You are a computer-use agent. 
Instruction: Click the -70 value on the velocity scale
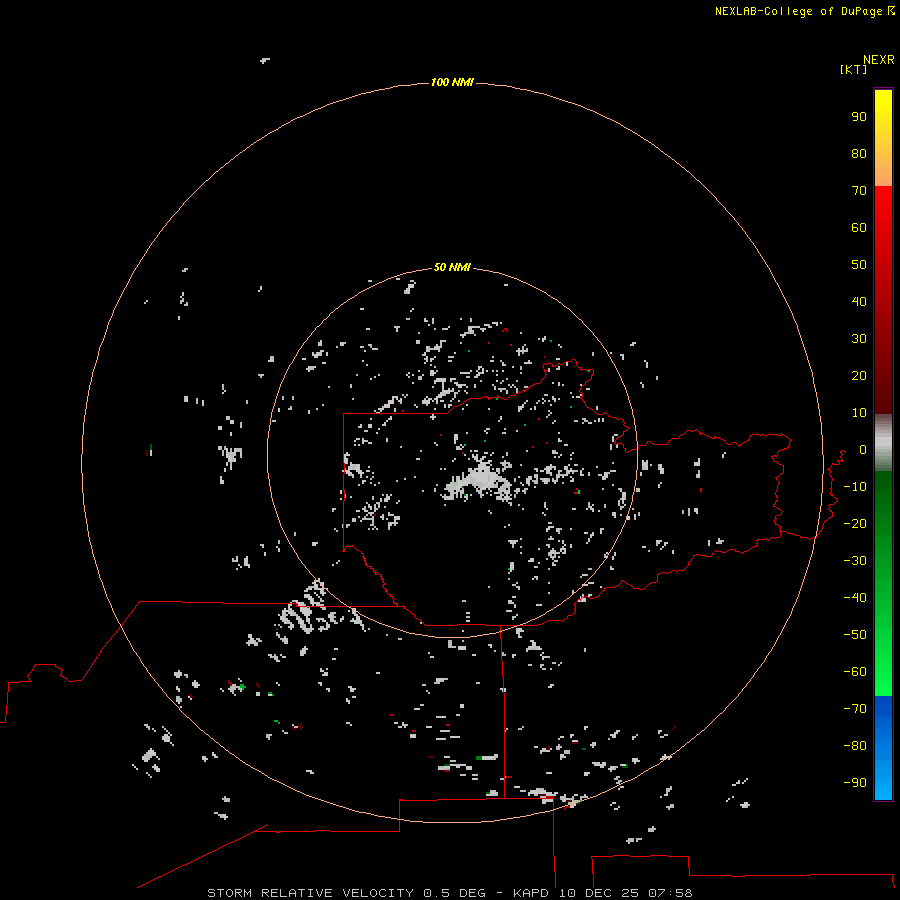point(855,709)
